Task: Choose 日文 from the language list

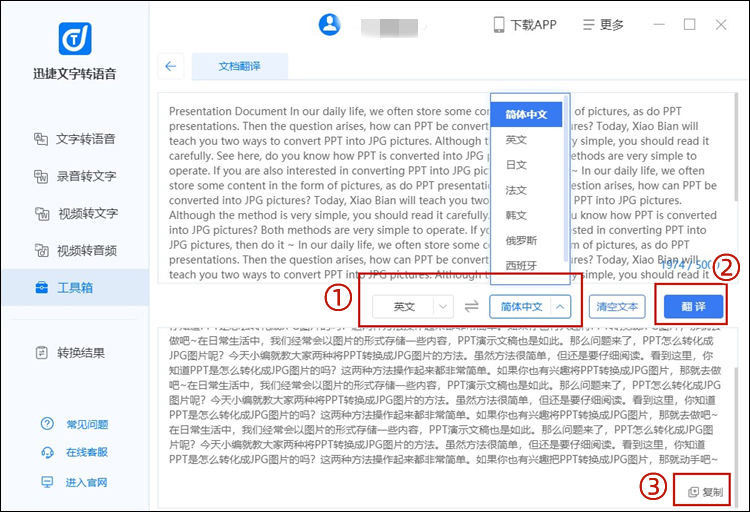Action: pos(516,165)
